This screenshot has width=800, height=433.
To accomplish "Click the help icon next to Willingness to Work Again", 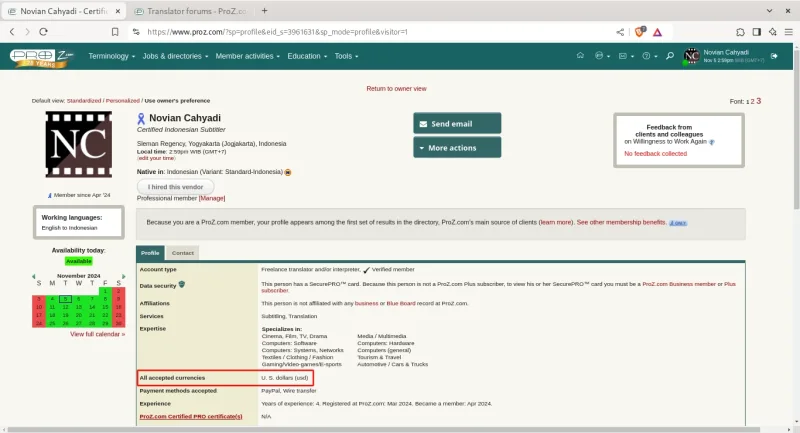I will click(x=712, y=142).
